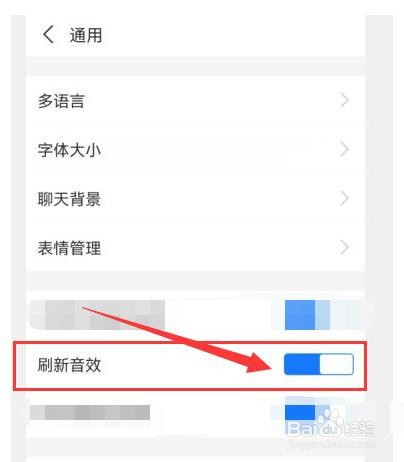
Task: Expand the chevron next to 多语言
Action: pyautogui.click(x=344, y=100)
